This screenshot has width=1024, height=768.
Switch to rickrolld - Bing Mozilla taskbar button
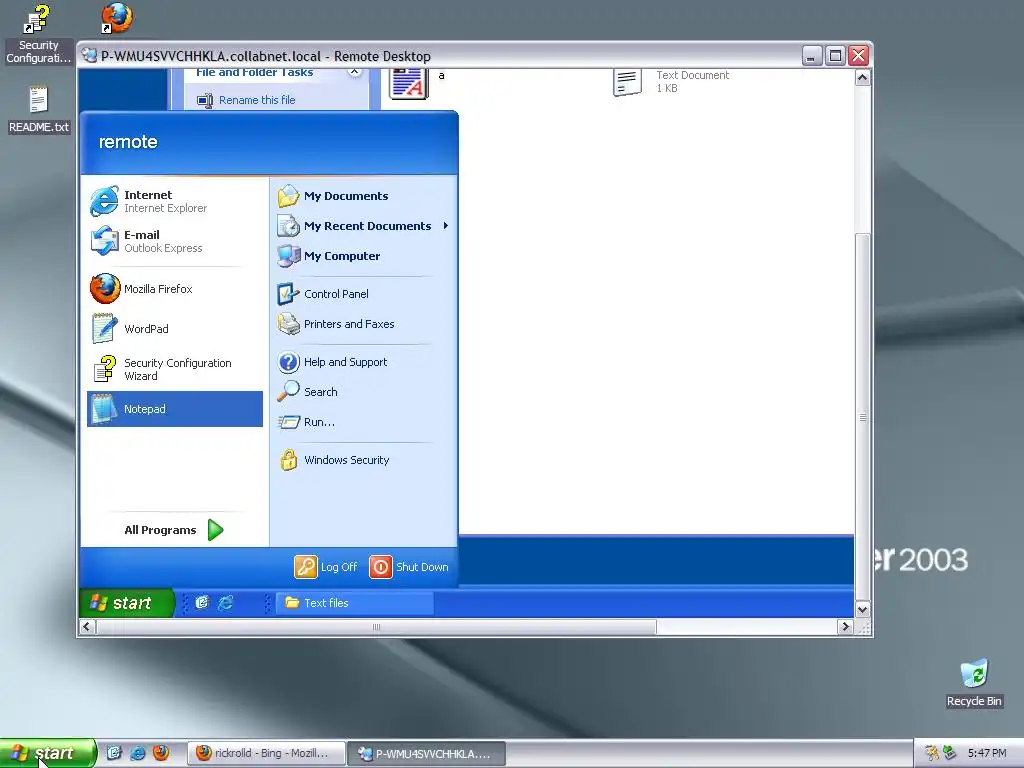coord(265,753)
